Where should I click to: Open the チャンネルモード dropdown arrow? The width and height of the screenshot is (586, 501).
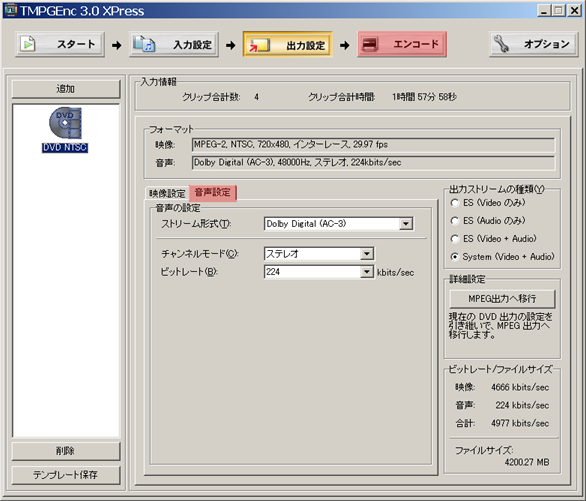pos(367,254)
